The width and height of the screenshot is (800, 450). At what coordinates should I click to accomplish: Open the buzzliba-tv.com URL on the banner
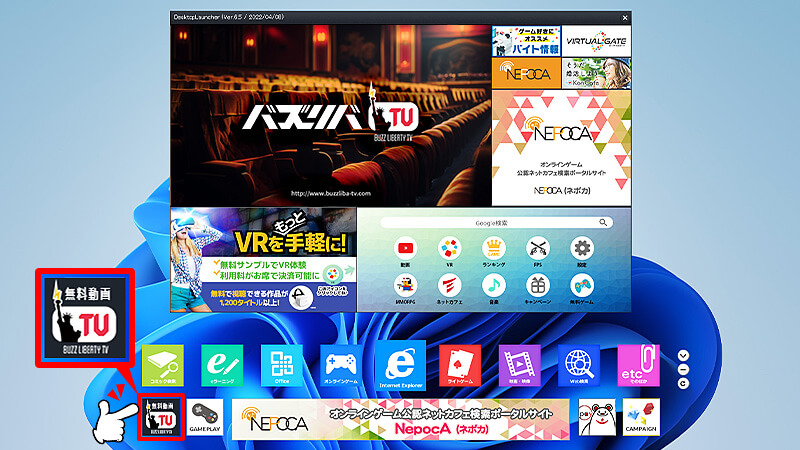point(331,193)
